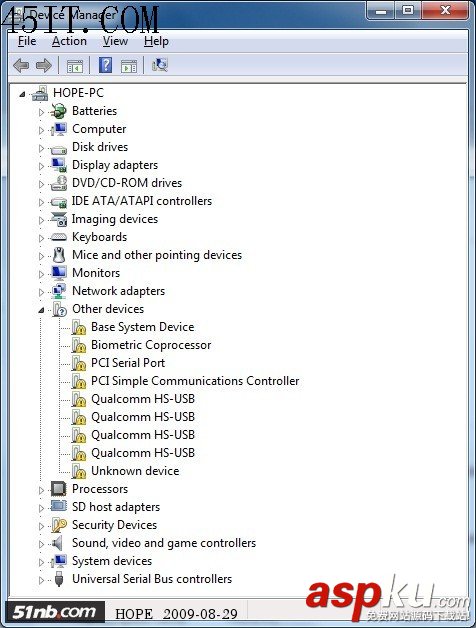Open the Action menu

click(x=69, y=41)
